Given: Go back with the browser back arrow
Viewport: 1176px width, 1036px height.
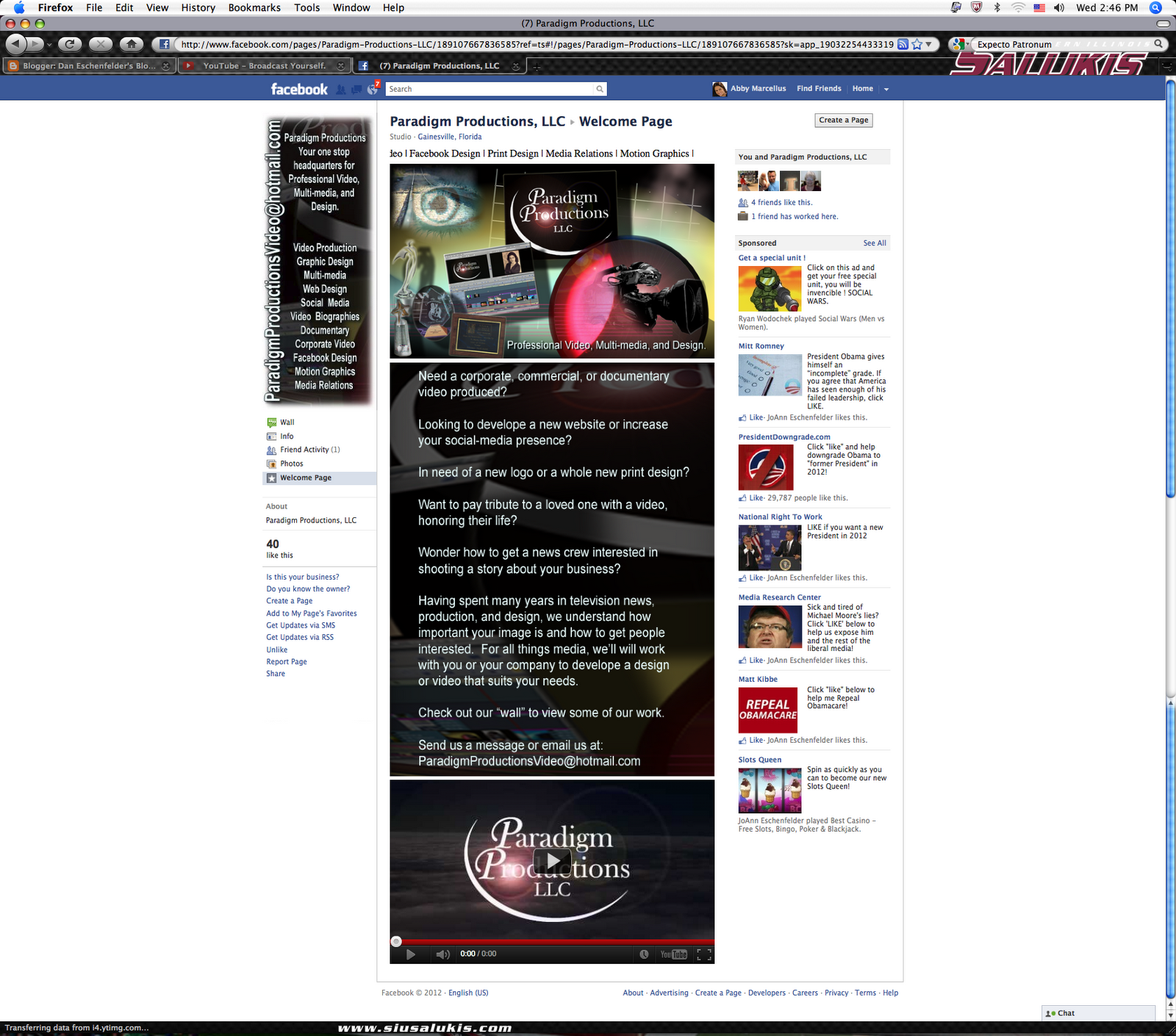Looking at the screenshot, I should pos(15,44).
